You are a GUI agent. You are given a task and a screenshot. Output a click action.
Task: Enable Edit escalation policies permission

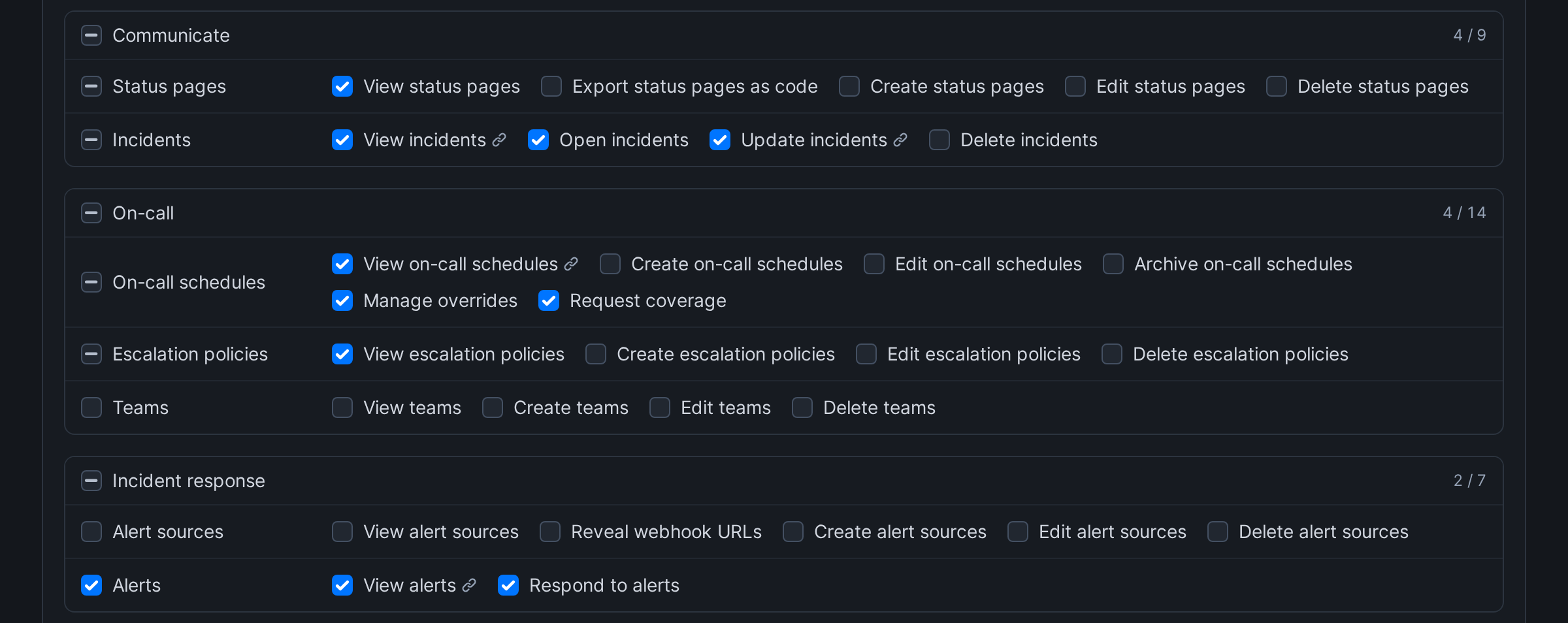pyautogui.click(x=866, y=354)
